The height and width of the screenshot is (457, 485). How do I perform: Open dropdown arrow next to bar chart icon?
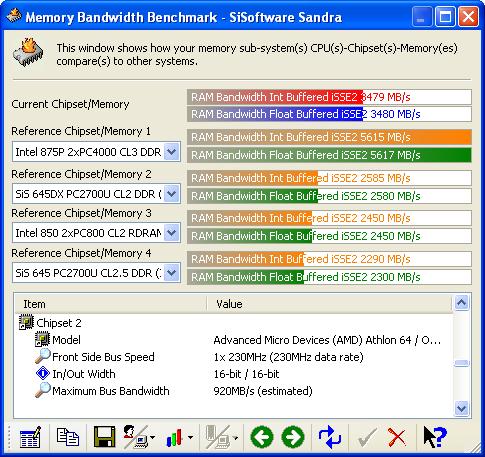click(190, 437)
